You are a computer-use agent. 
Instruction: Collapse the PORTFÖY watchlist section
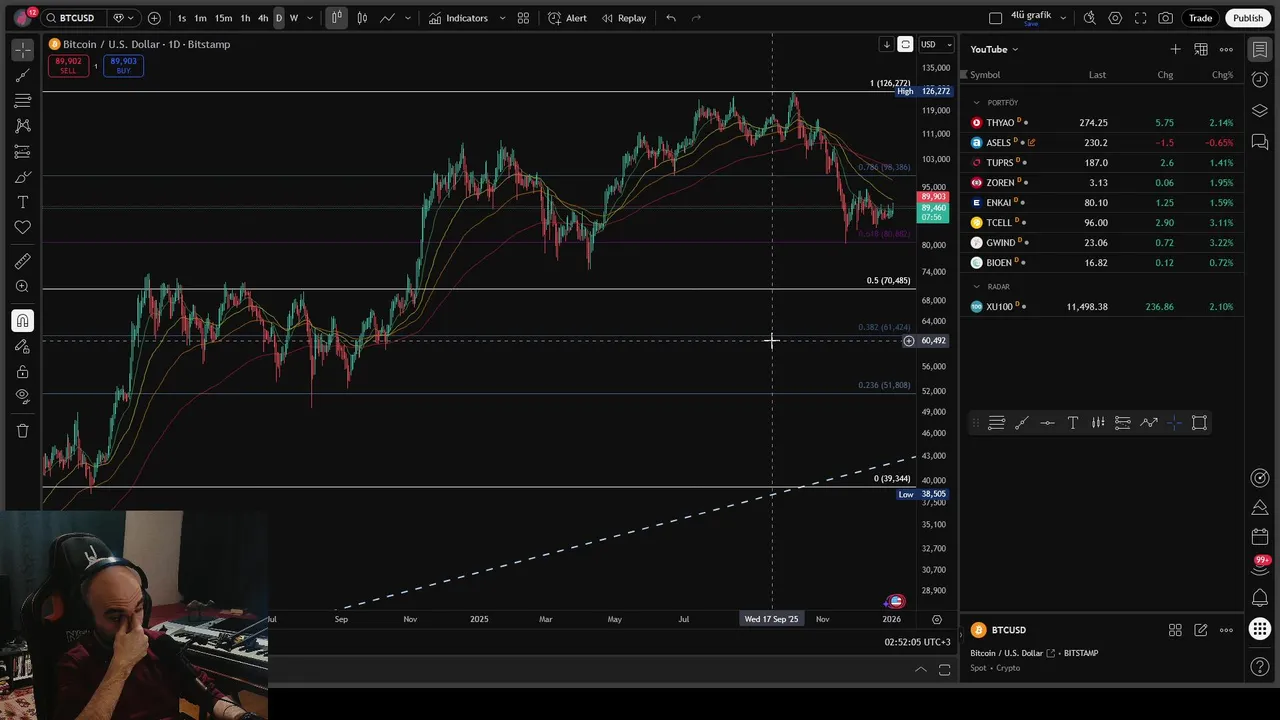click(x=977, y=103)
